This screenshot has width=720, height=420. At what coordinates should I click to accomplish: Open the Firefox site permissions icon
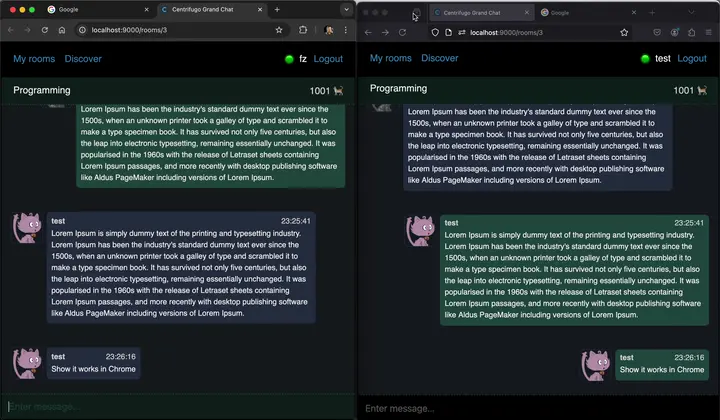coord(461,33)
